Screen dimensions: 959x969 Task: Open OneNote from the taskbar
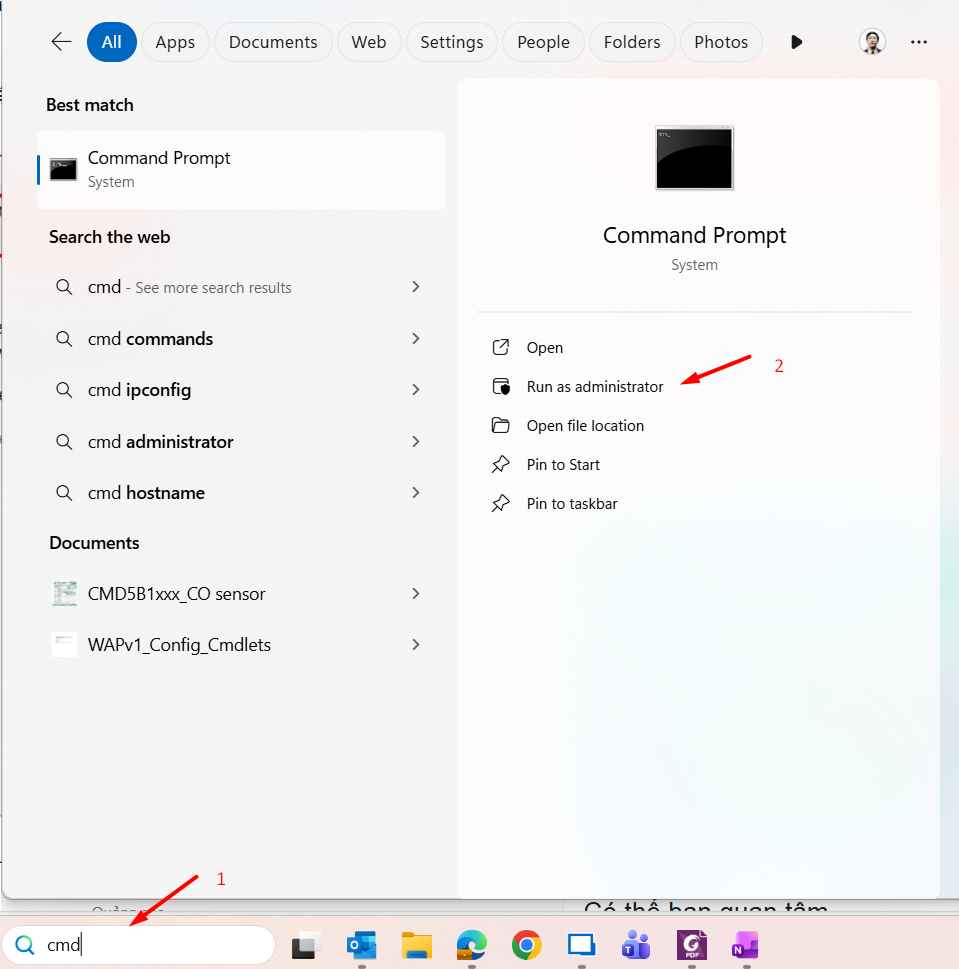coord(745,945)
